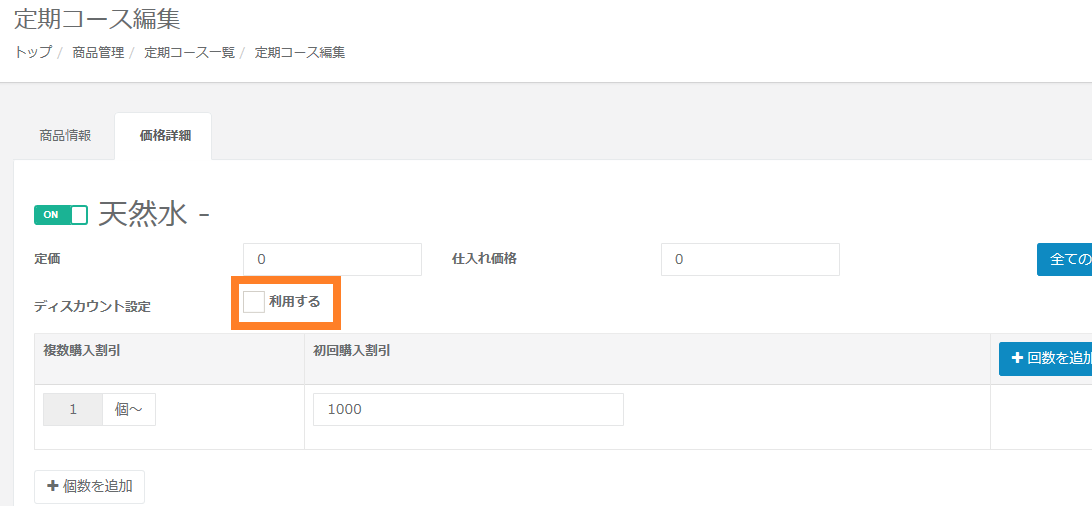The image size is (1092, 506).
Task: Click the 初回購入割引 column header
Action: pyautogui.click(x=351, y=350)
